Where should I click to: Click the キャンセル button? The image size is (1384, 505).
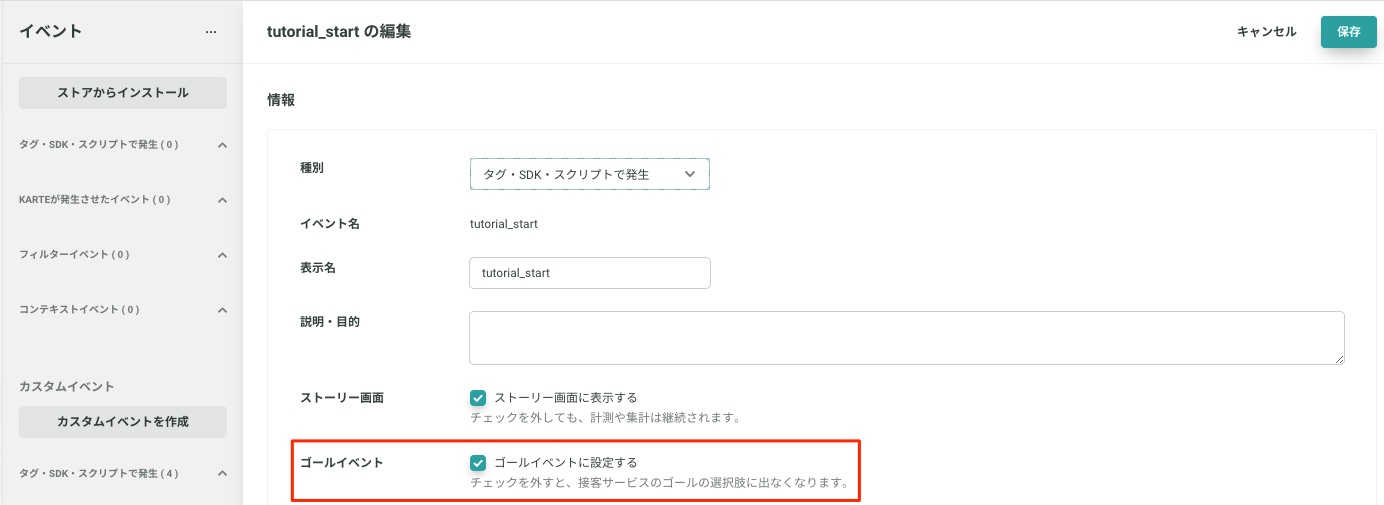[1267, 32]
